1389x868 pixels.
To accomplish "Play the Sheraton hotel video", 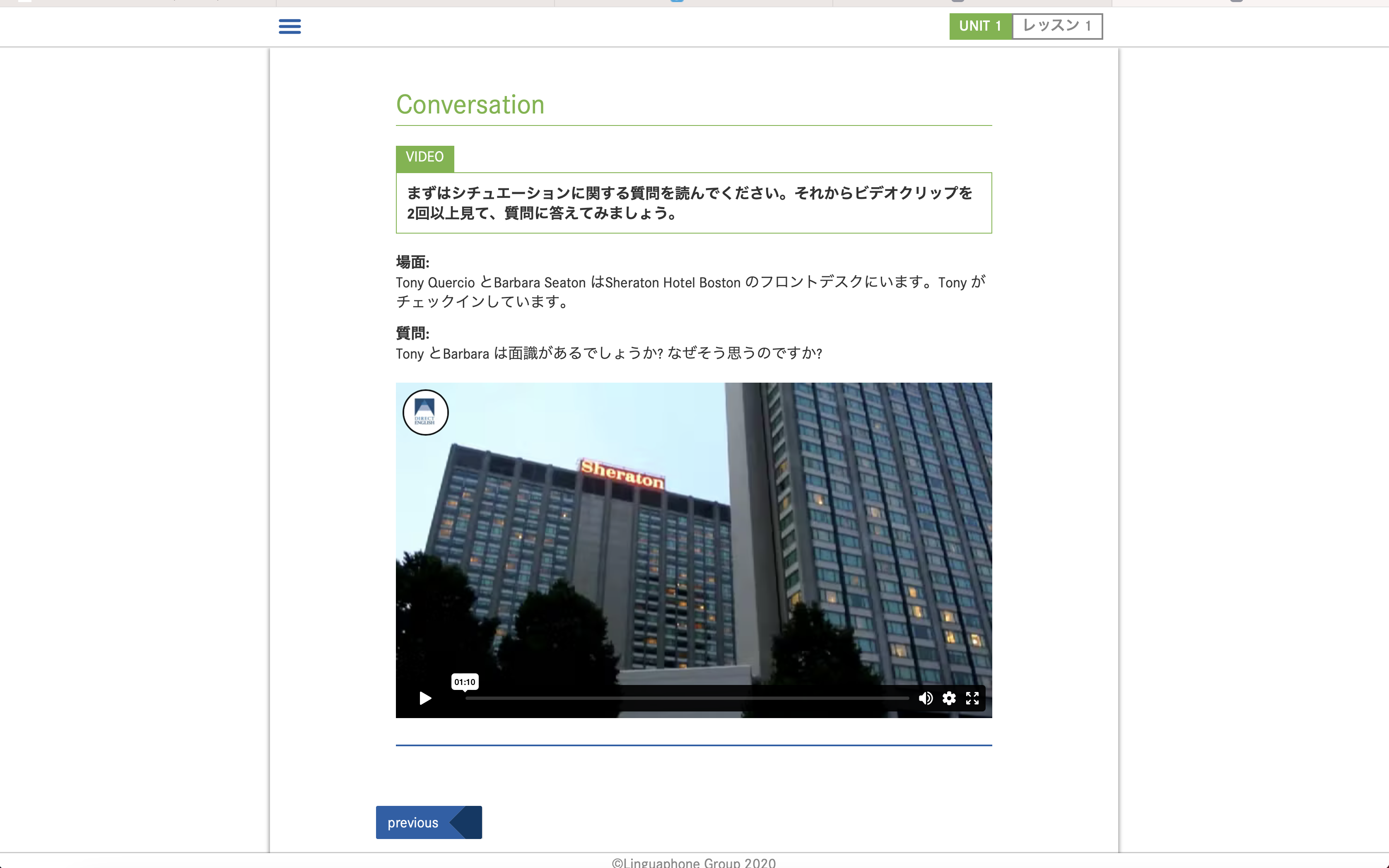I will pos(425,698).
